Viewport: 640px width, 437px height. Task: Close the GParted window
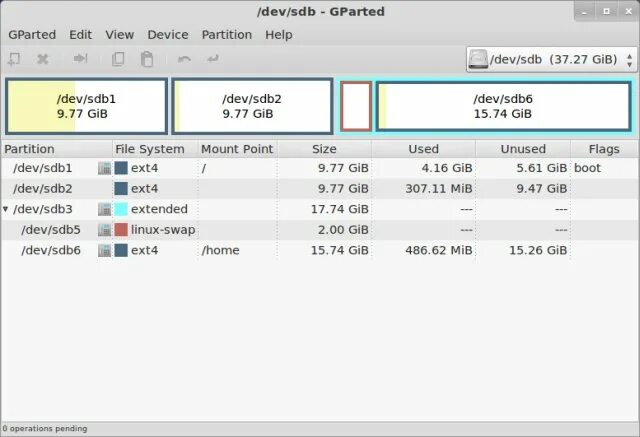click(x=629, y=11)
